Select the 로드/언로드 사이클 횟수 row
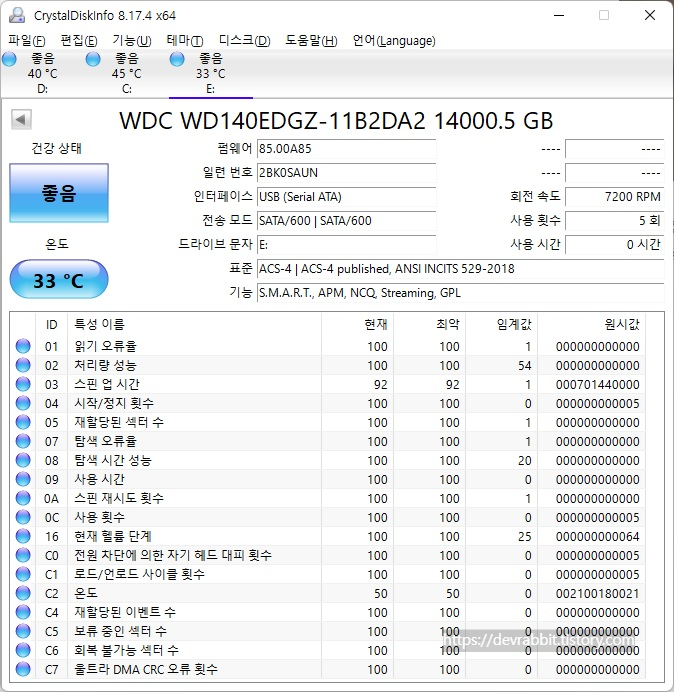Viewport: 675px width, 692px height. coord(328,574)
